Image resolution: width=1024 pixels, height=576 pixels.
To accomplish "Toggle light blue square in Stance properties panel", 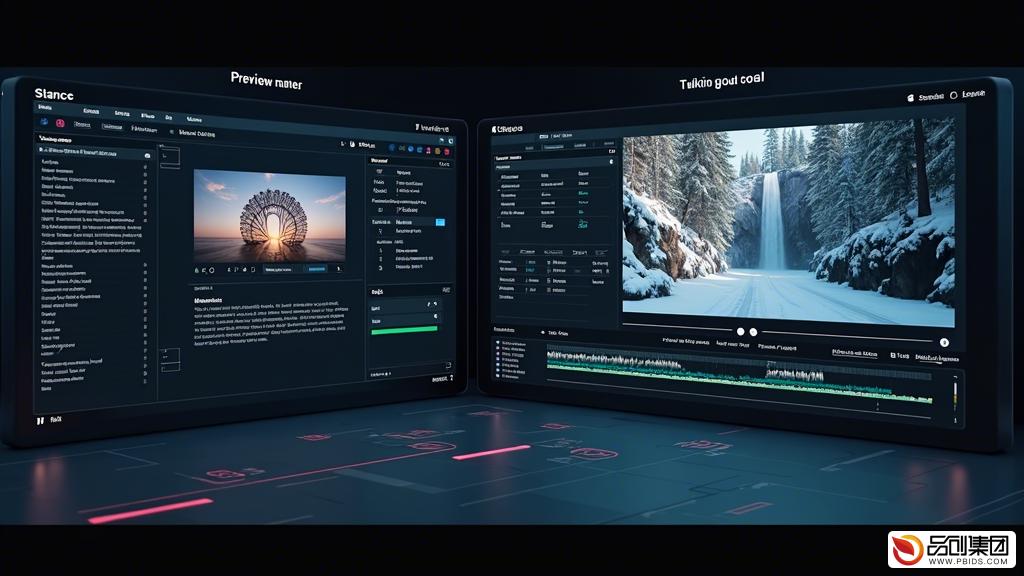I will 440,223.
